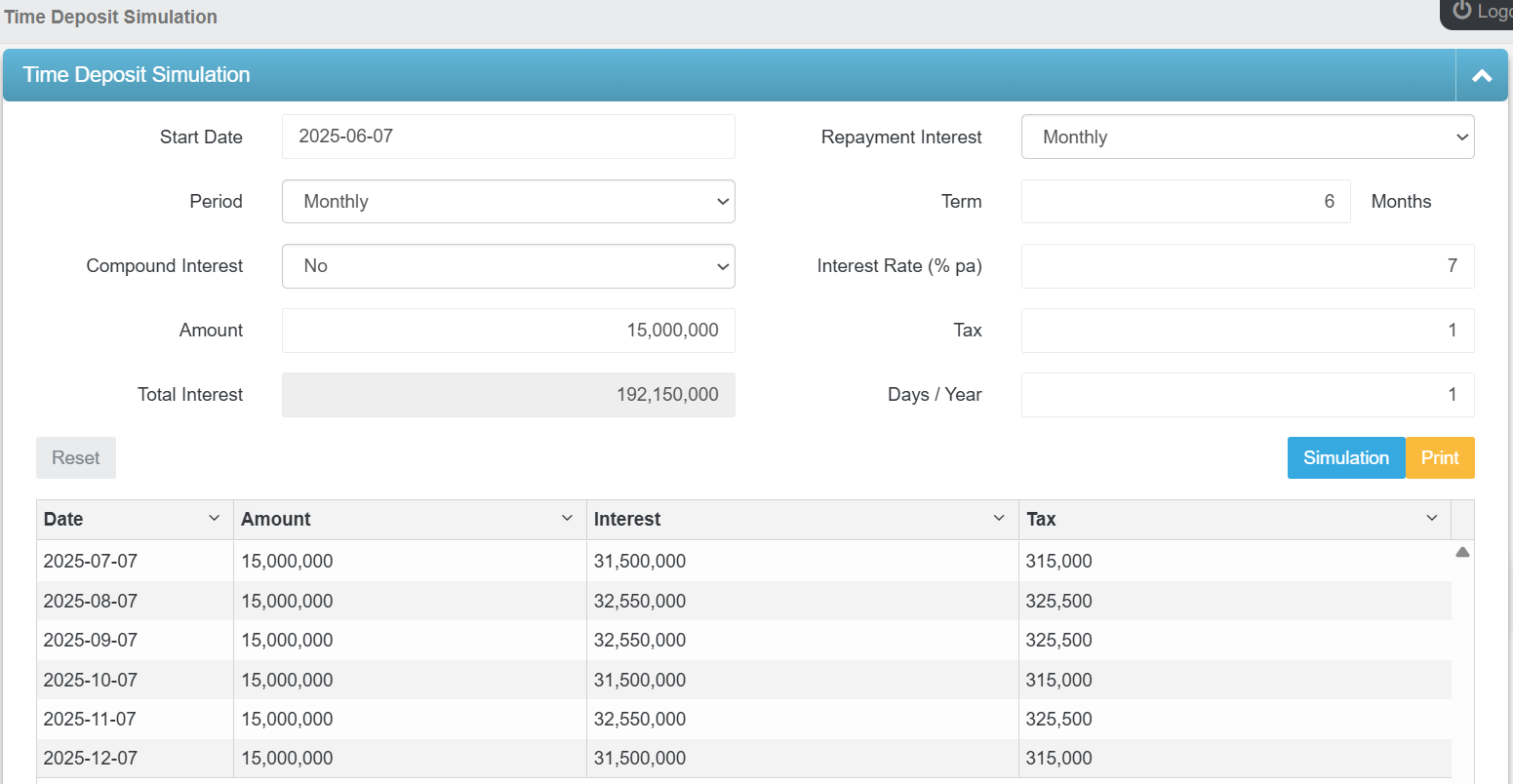Click the Amount input field
The image size is (1513, 784).
[507, 331]
